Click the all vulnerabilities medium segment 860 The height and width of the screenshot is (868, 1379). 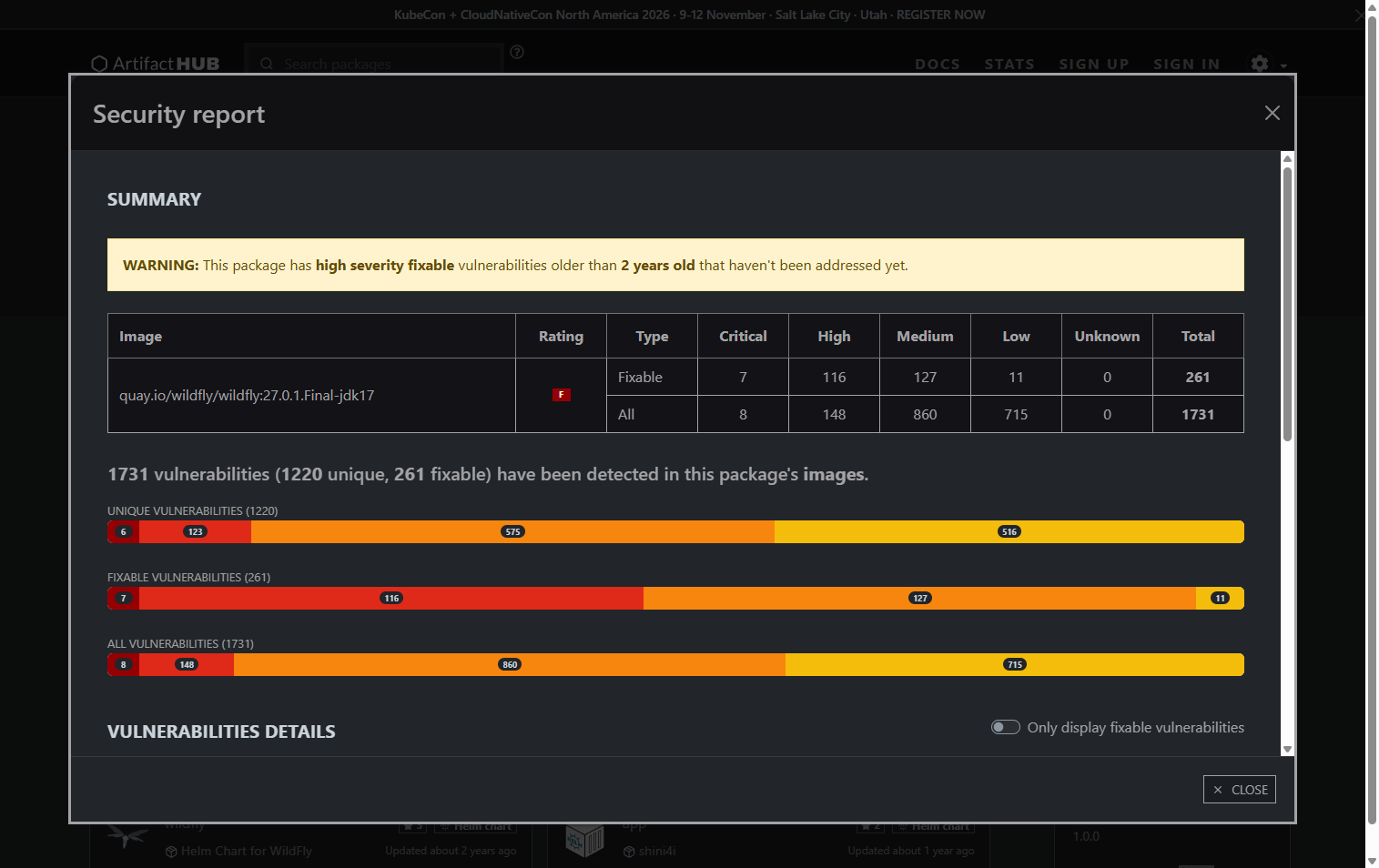510,664
